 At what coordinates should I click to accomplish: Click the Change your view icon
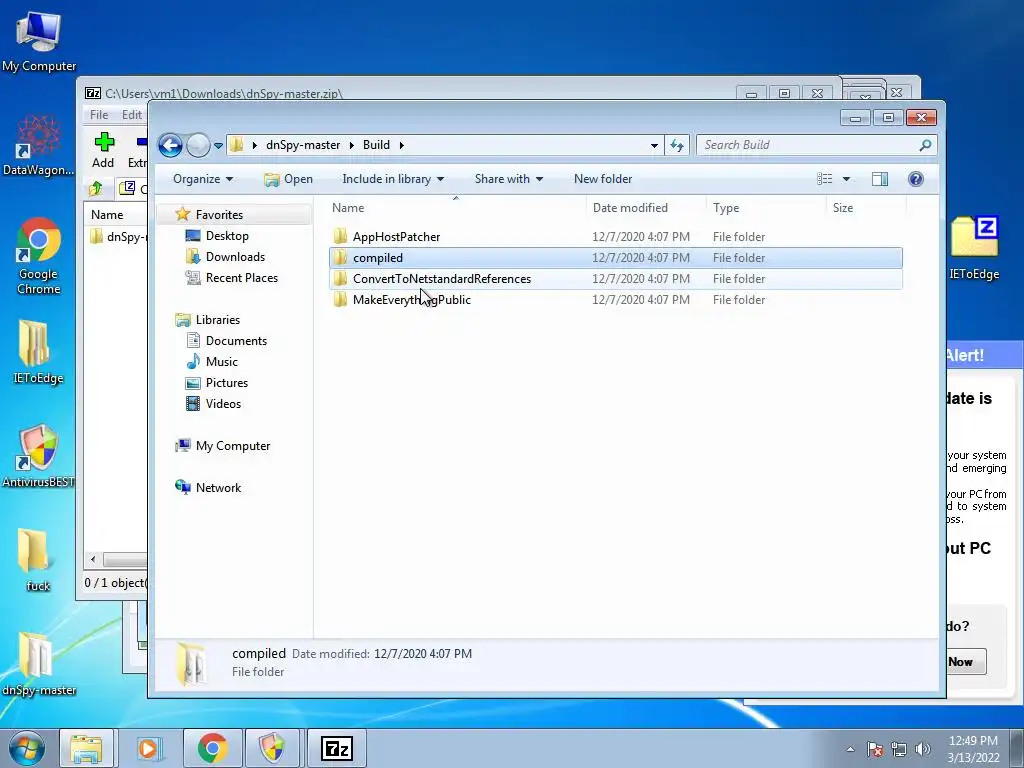click(825, 179)
